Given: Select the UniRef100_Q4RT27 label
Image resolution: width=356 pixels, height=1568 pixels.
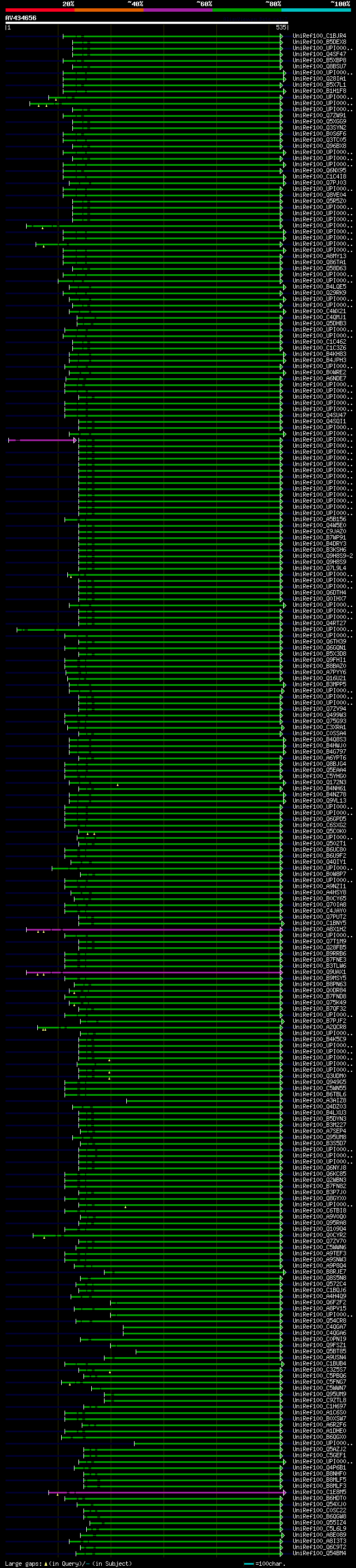Looking at the screenshot, I should (x=319, y=624).
